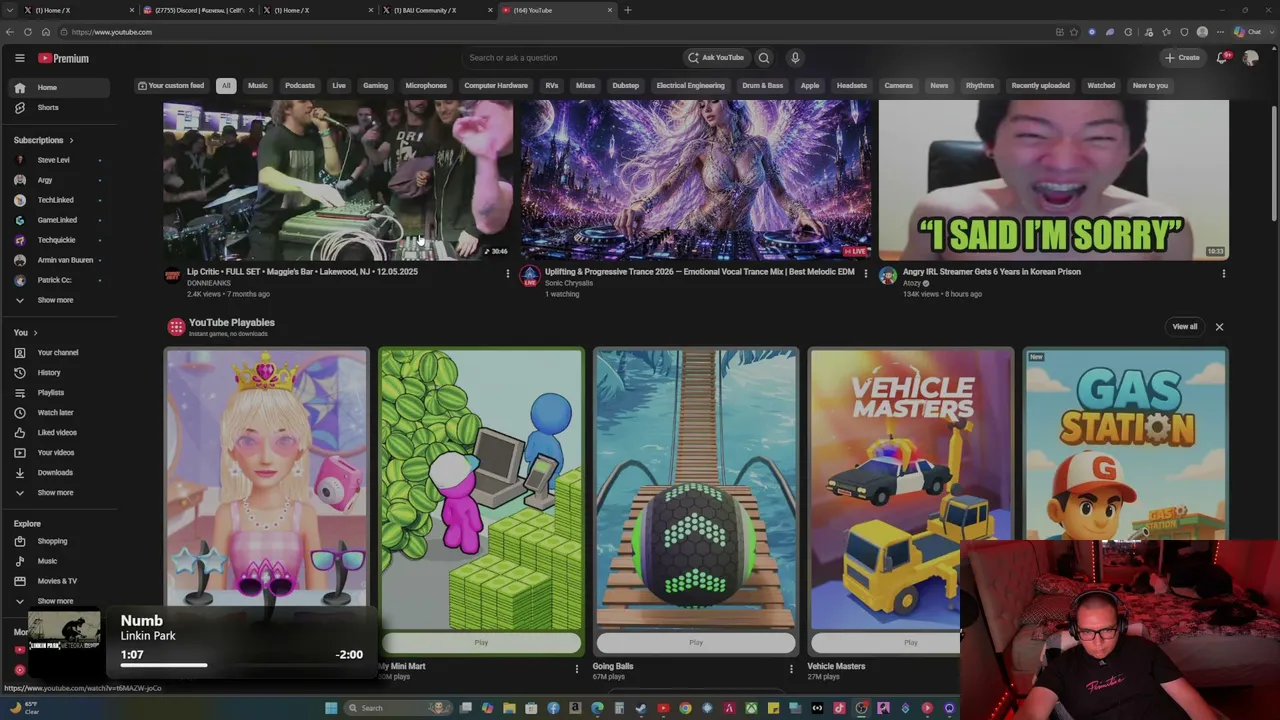Go to YouTube Premium logo home
The image size is (1280, 720).
pos(64,58)
